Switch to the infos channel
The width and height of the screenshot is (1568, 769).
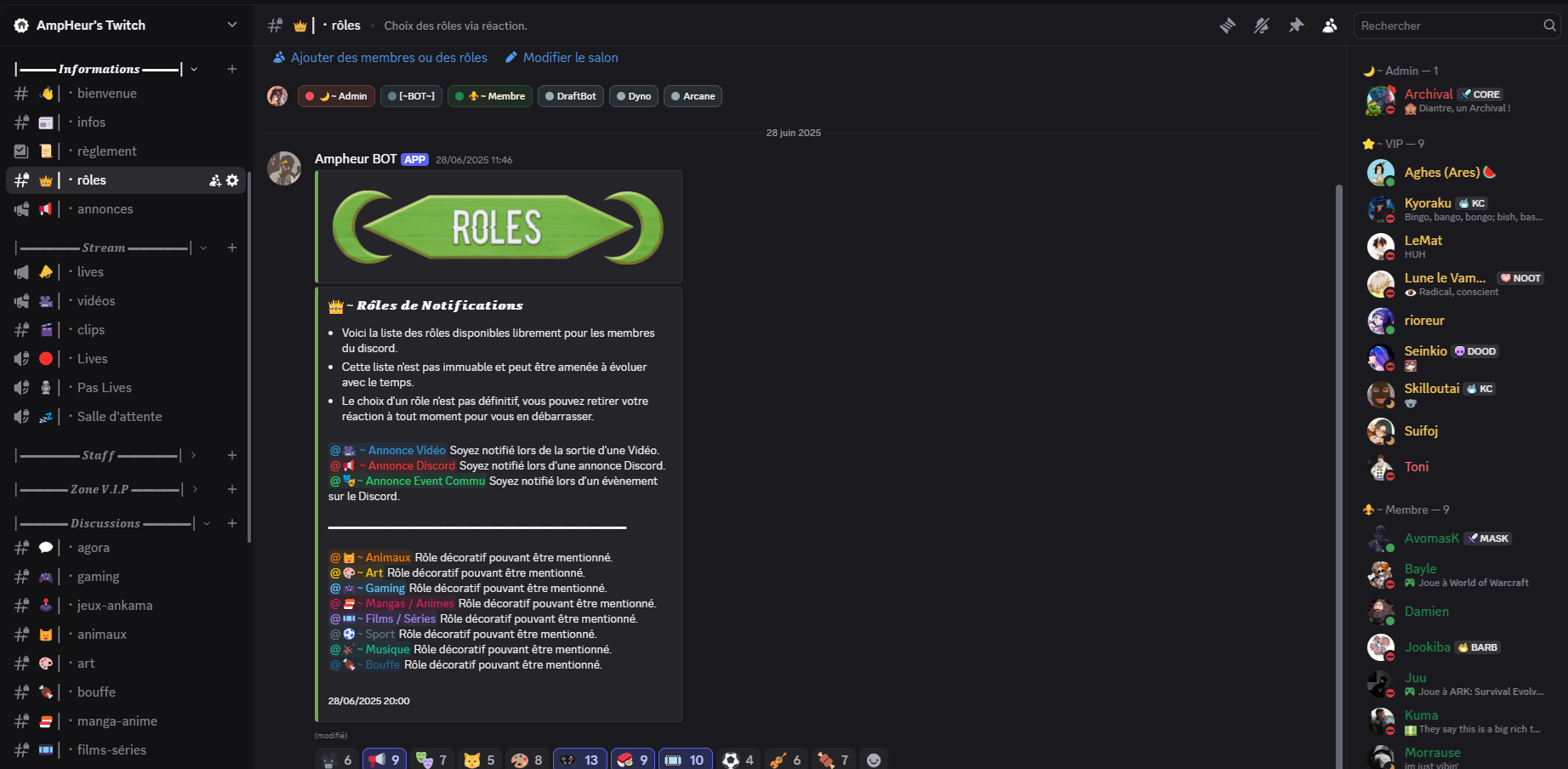click(x=126, y=122)
